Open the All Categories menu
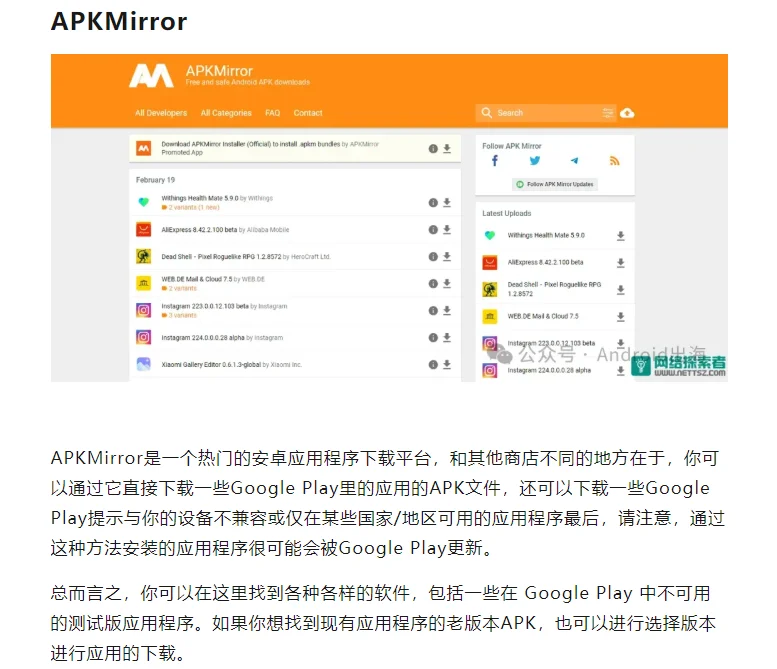Screen dimensions: 777x669 pos(226,113)
